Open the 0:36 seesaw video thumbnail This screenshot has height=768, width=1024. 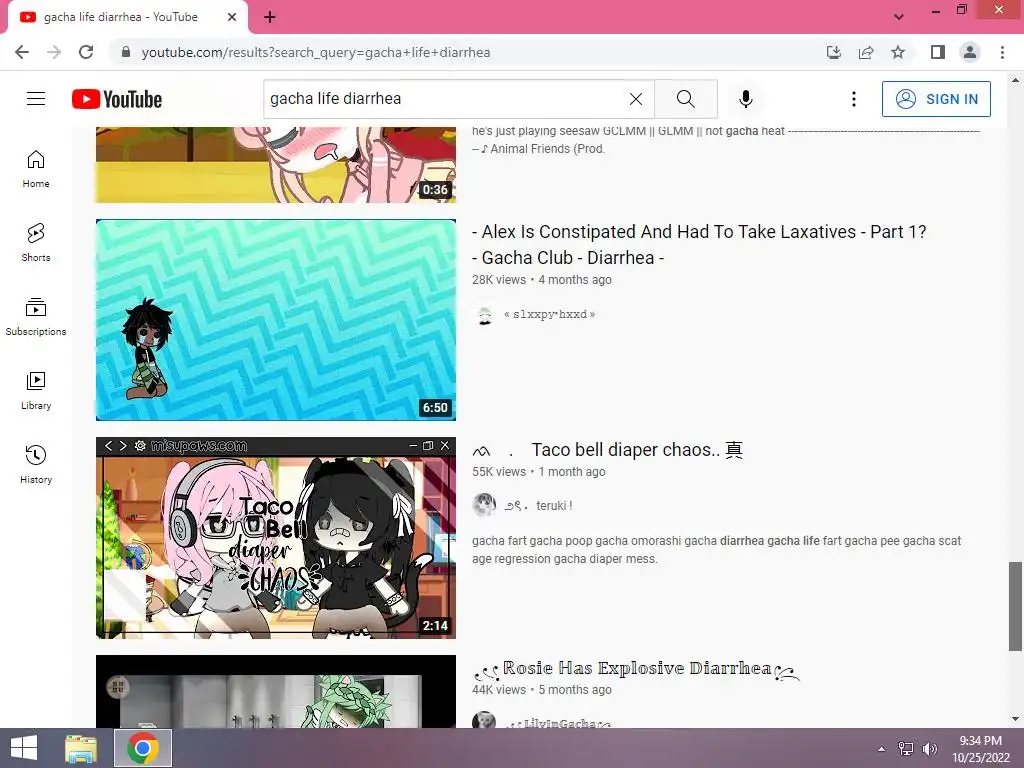tap(276, 165)
